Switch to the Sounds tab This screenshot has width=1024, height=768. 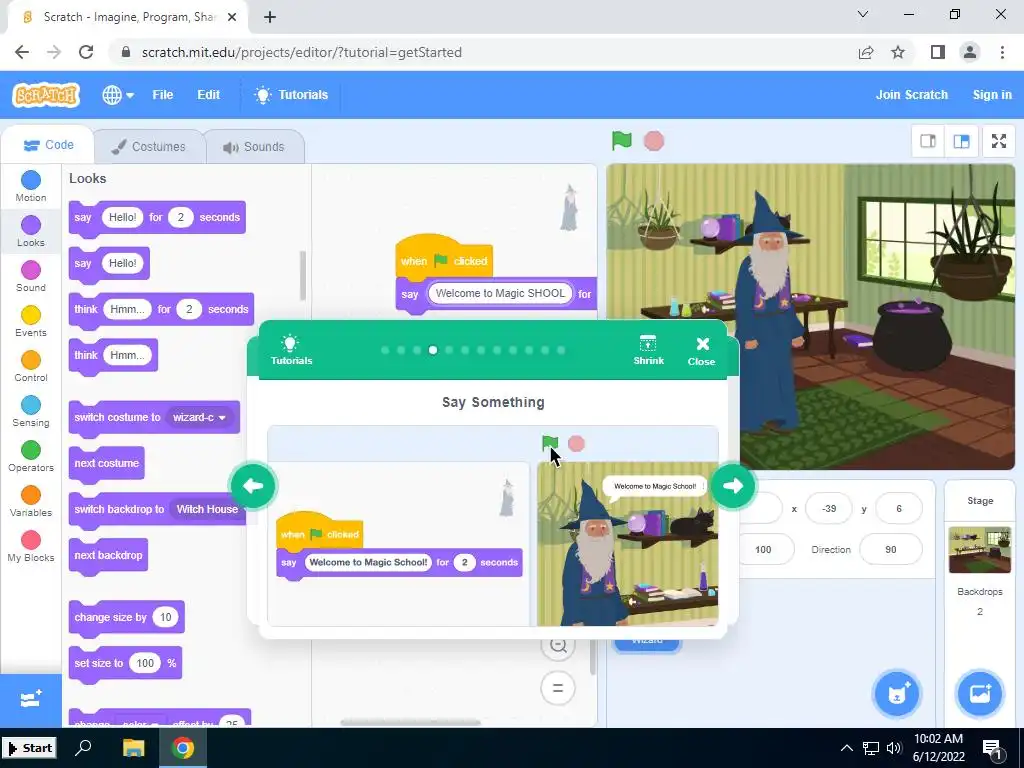[254, 146]
